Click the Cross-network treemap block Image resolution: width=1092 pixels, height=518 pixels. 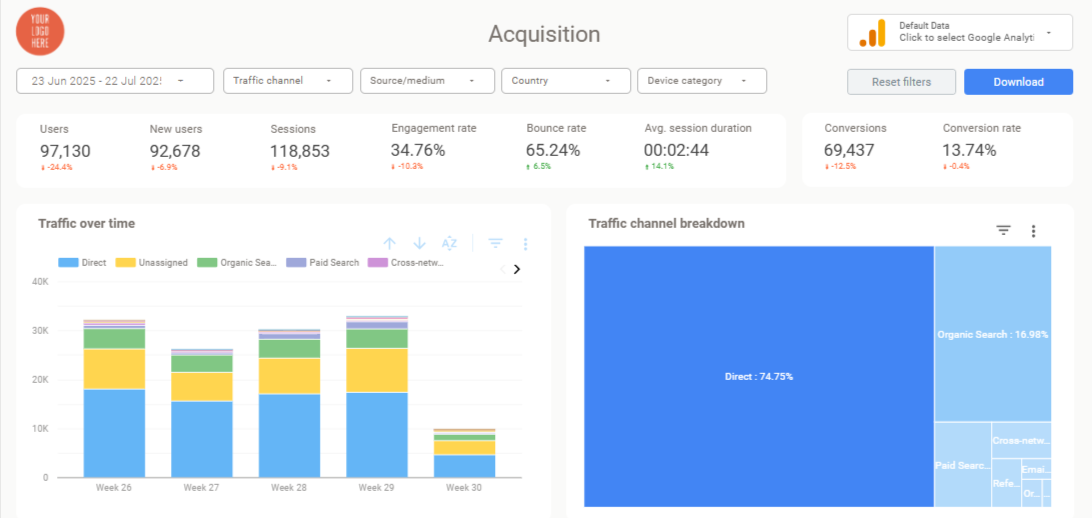[x=1021, y=441]
